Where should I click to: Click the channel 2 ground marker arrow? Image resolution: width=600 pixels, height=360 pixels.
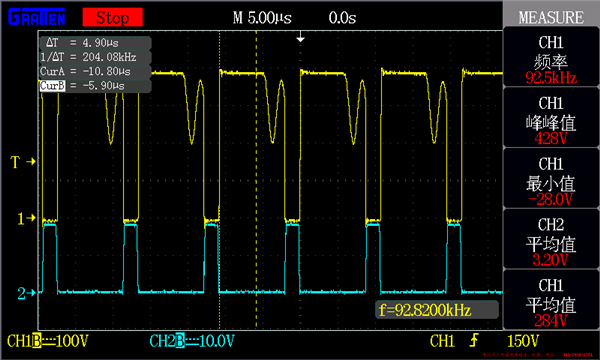(26, 293)
